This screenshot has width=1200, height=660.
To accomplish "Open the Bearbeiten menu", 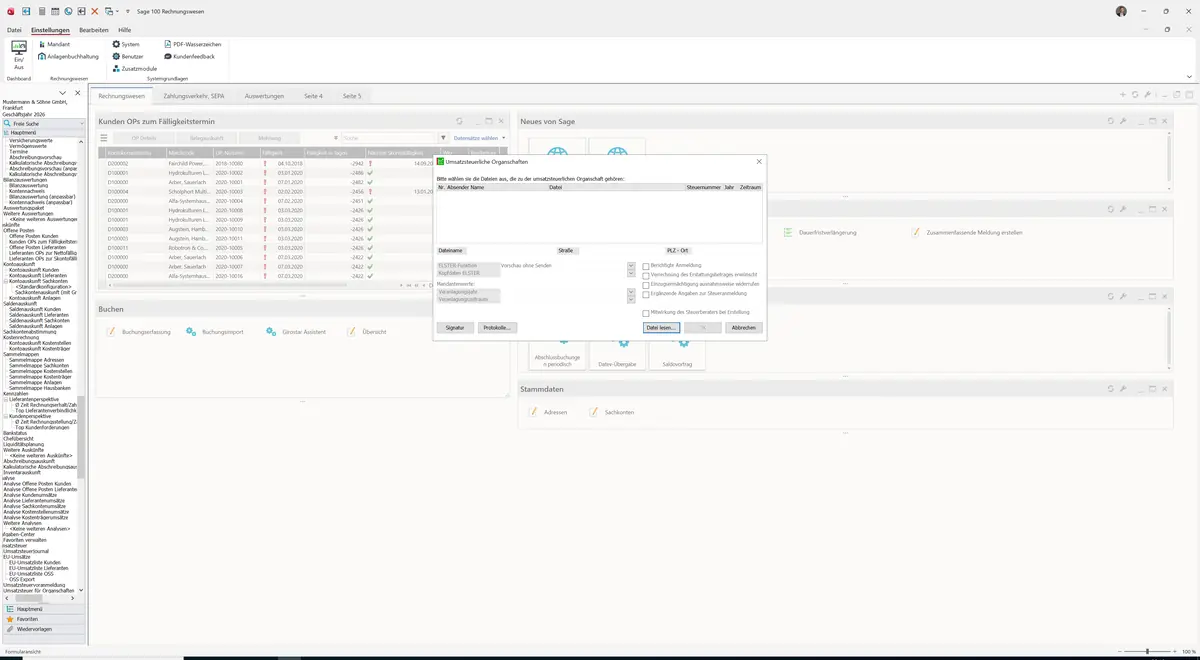I will click(94, 30).
